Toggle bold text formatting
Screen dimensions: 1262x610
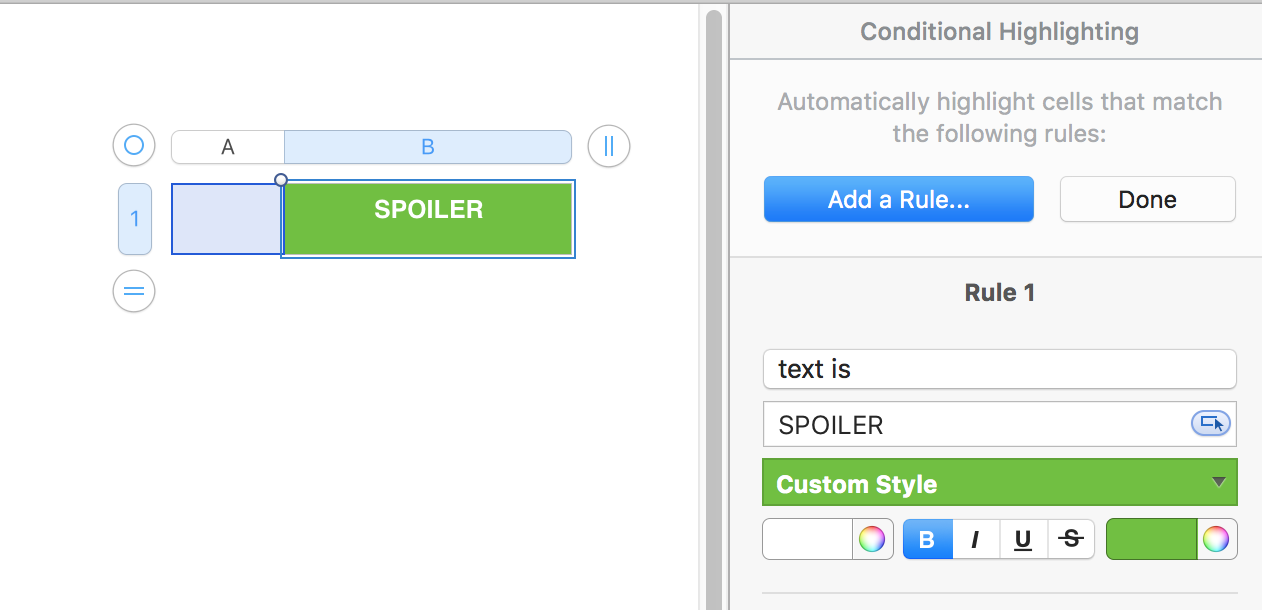click(927, 540)
